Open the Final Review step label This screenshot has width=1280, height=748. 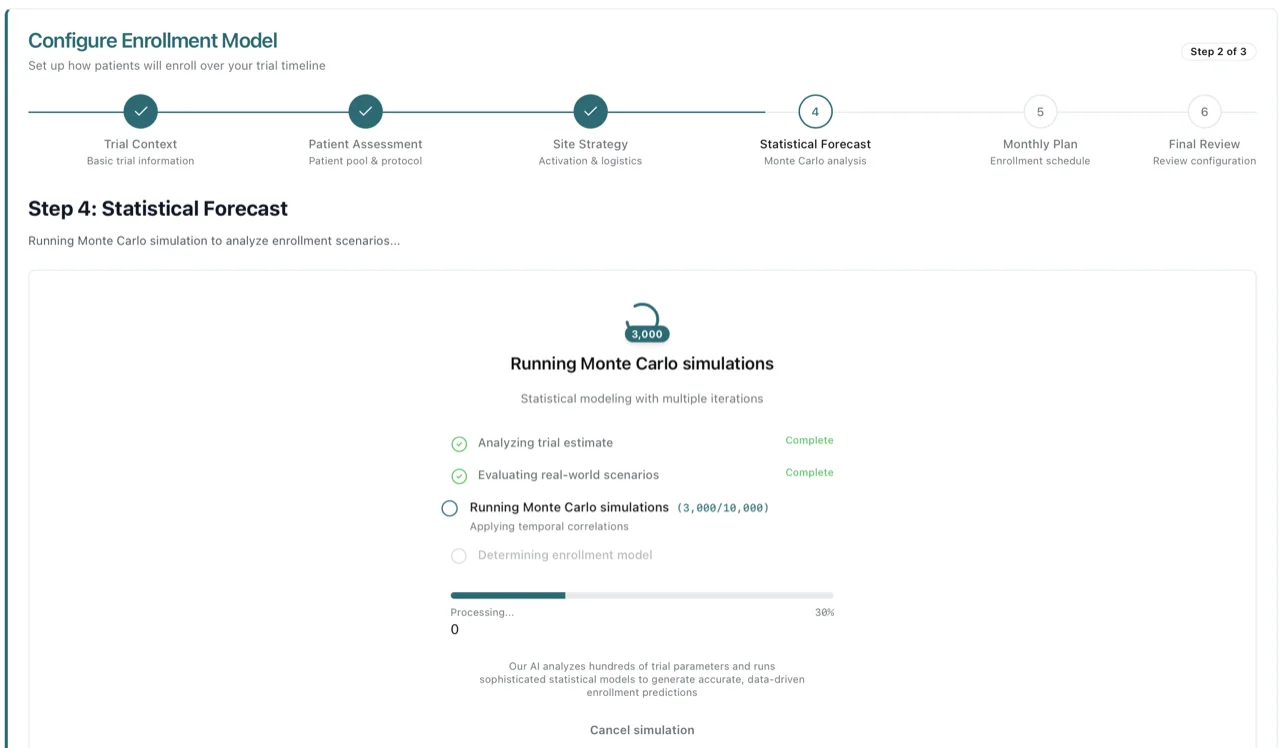1204,144
